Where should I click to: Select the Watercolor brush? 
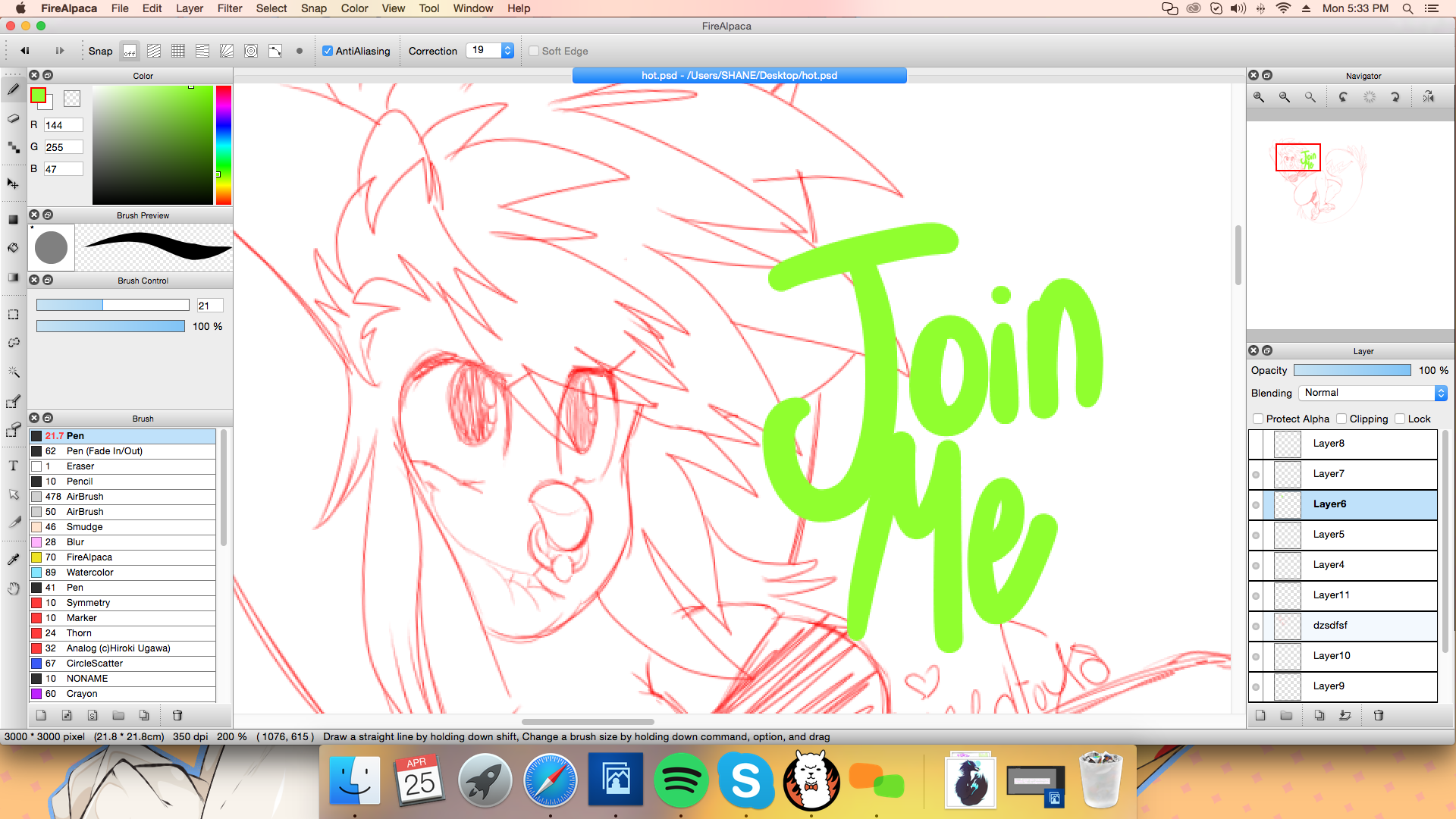coord(89,573)
